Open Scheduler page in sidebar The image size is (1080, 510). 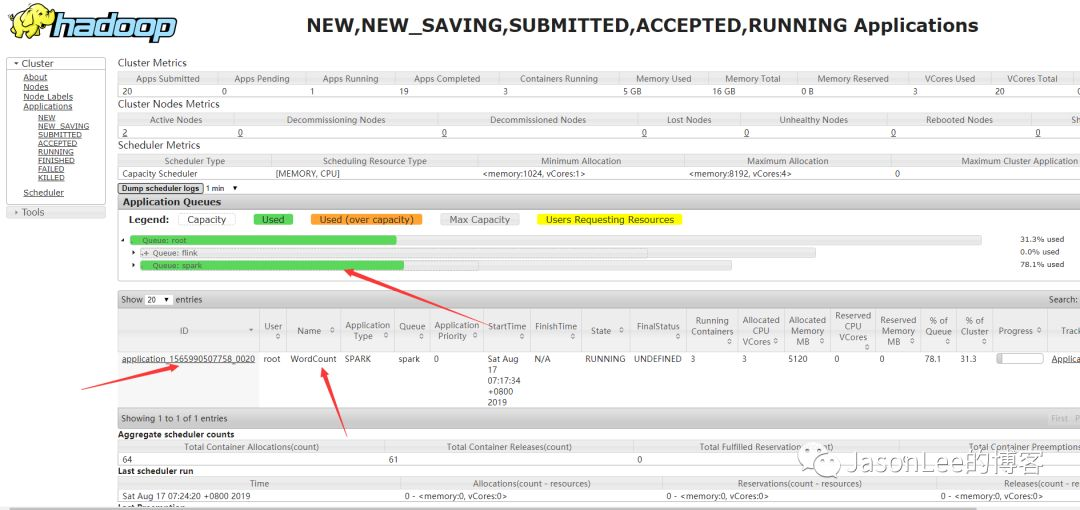click(x=43, y=193)
